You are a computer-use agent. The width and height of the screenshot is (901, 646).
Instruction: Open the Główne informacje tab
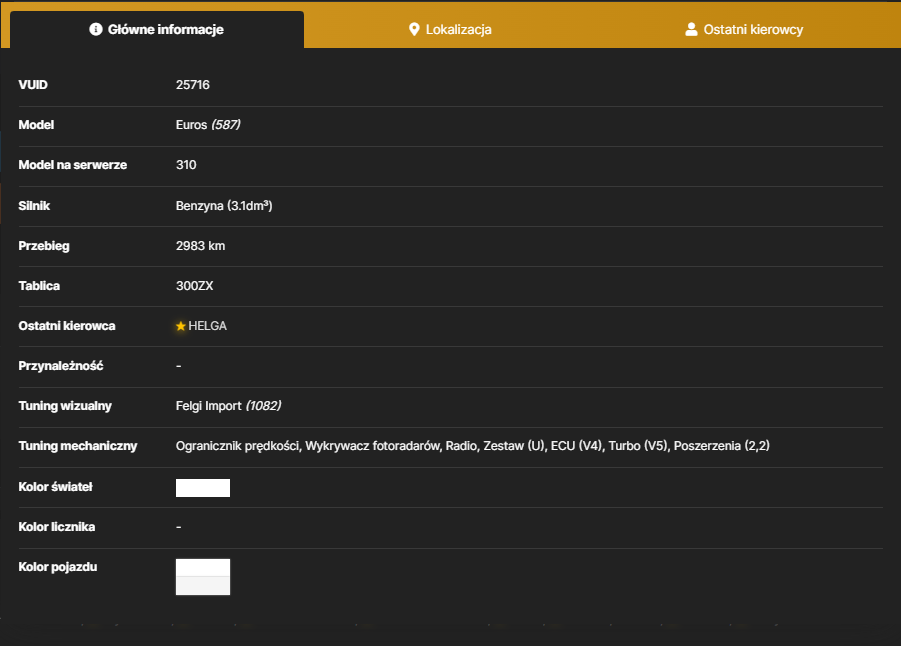coord(157,29)
